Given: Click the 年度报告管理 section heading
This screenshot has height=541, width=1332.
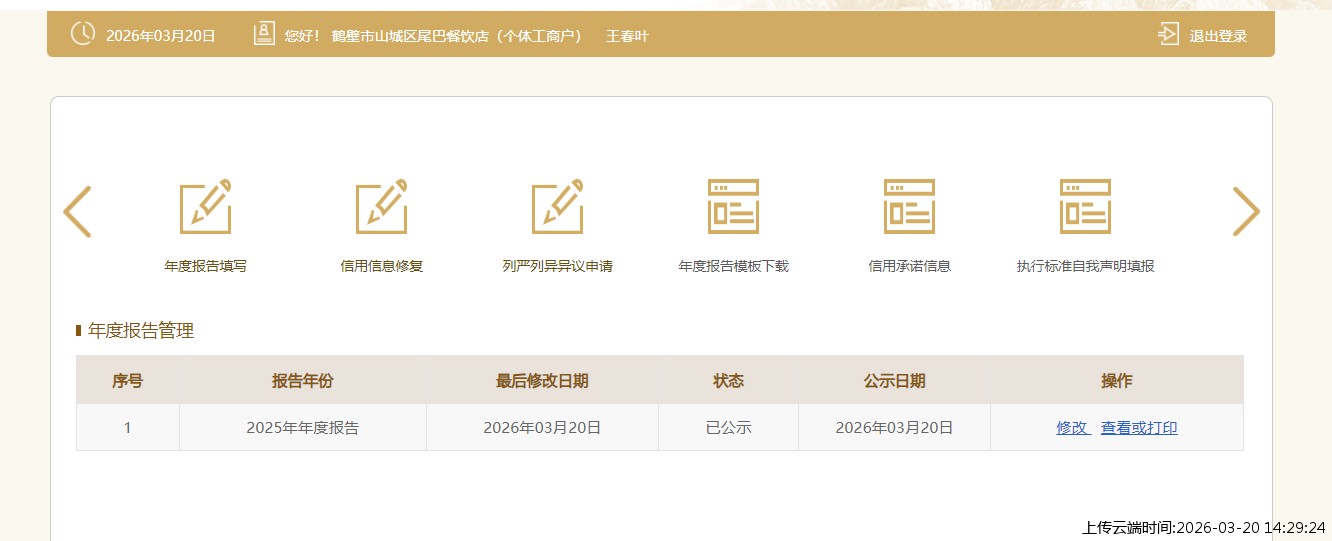Looking at the screenshot, I should [141, 331].
